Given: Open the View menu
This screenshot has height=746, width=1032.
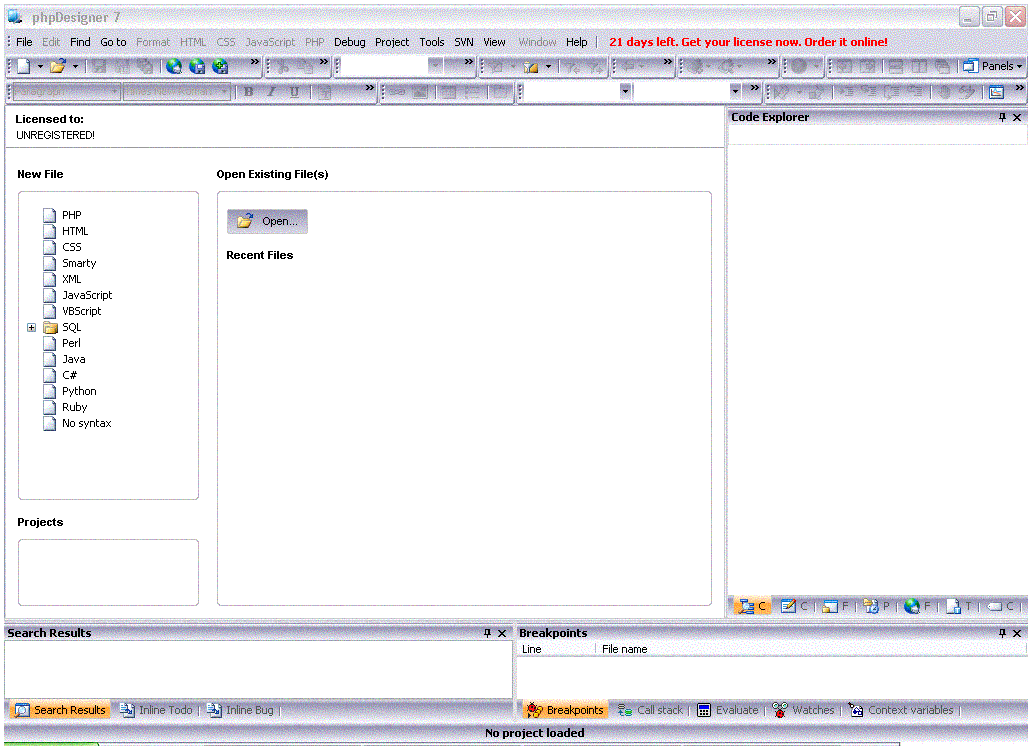Looking at the screenshot, I should click(494, 41).
